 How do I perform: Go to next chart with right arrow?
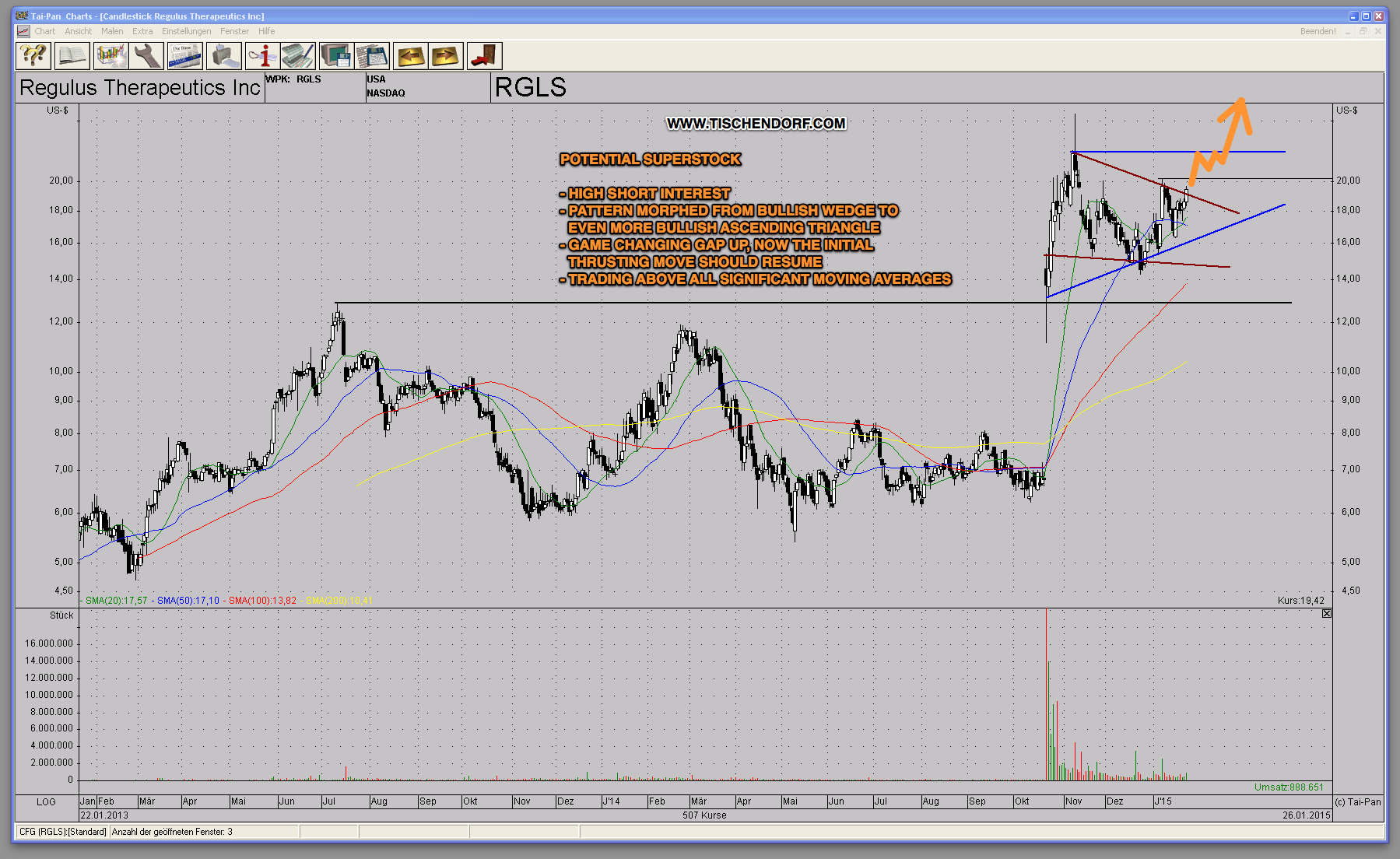click(x=446, y=56)
